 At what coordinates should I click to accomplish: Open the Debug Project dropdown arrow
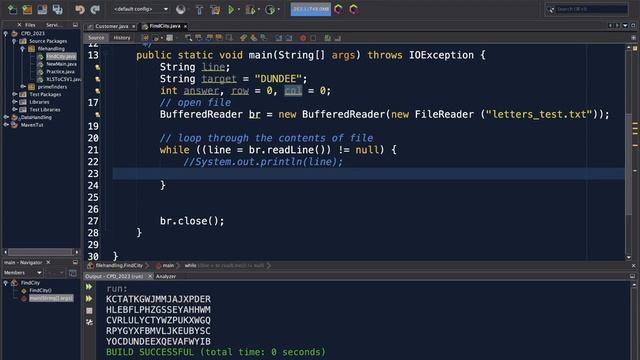pos(259,9)
